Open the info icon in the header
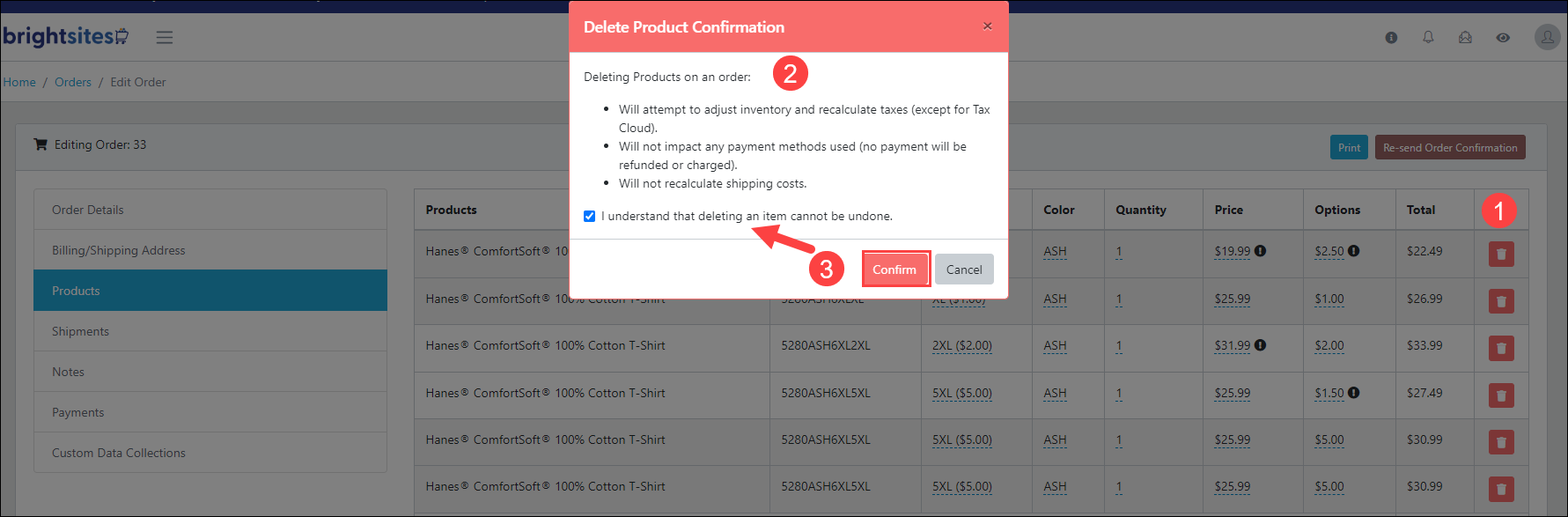 click(x=1391, y=38)
